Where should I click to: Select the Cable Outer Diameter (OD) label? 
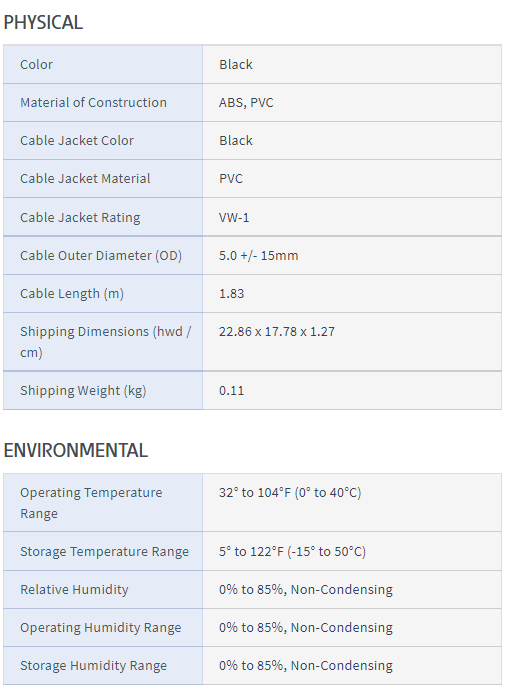(101, 256)
